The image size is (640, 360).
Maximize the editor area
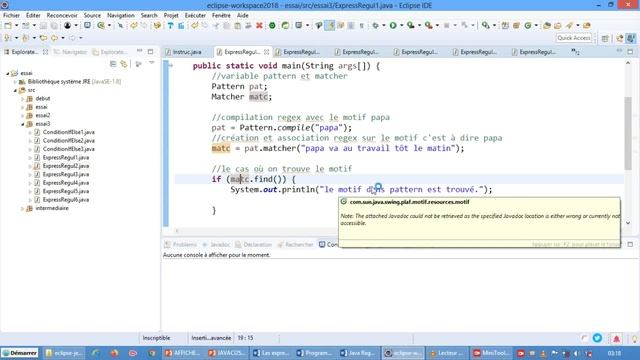coord(630,51)
